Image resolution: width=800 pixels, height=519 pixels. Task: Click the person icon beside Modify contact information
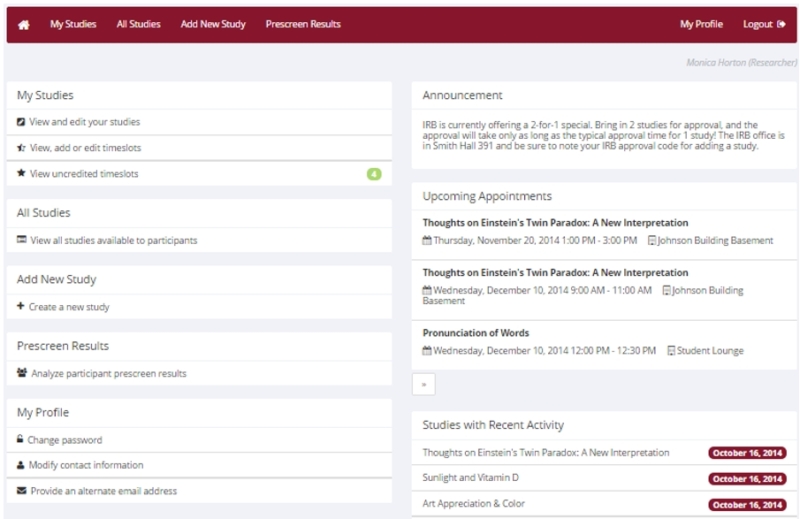click(x=21, y=465)
